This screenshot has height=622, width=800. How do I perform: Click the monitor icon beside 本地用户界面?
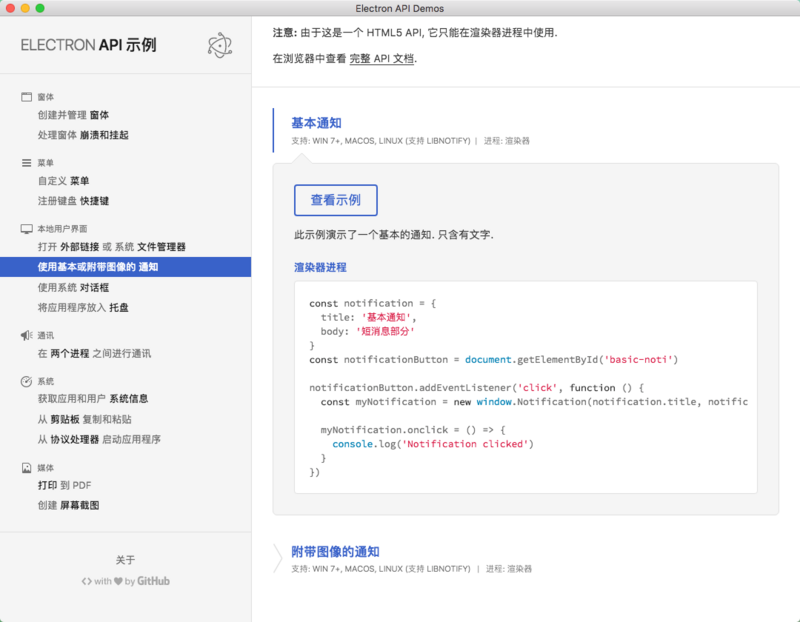[x=27, y=229]
